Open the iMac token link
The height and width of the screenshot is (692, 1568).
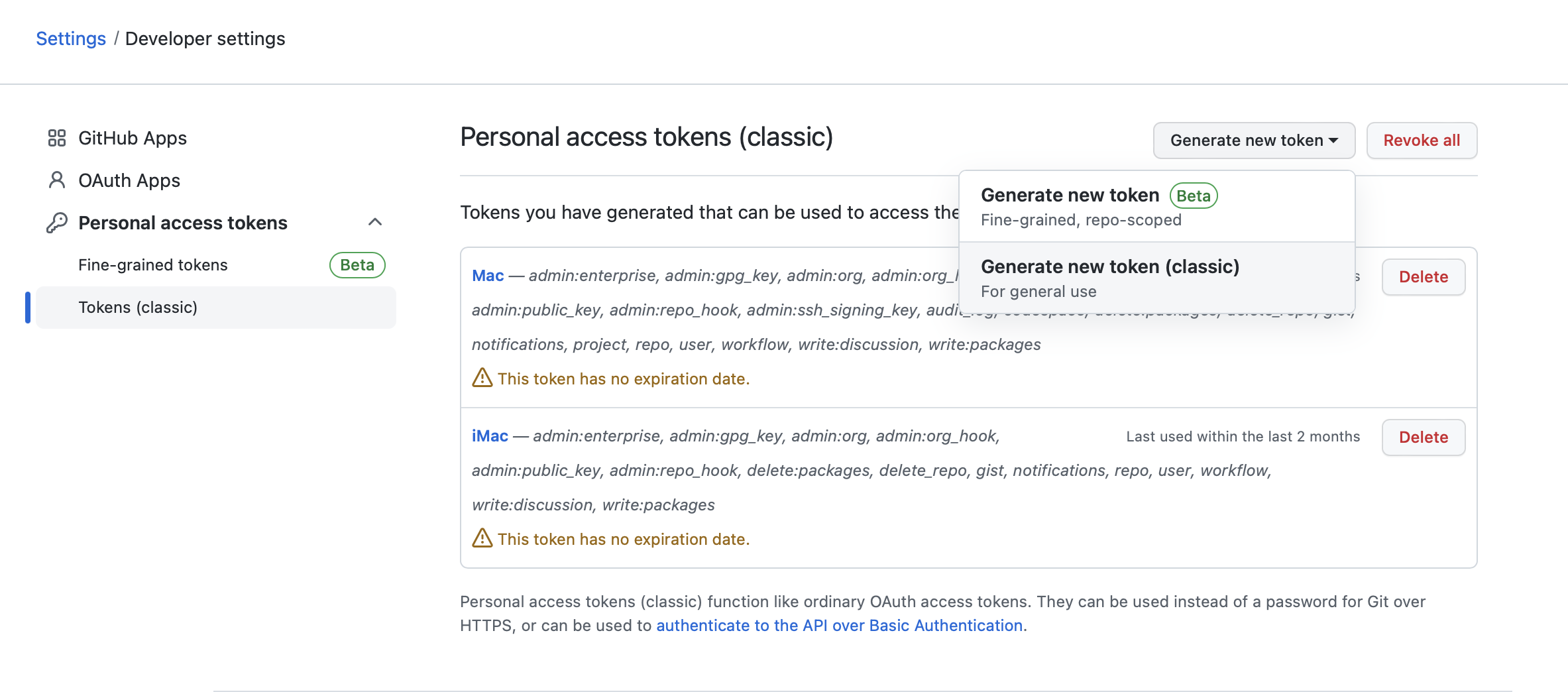pyautogui.click(x=490, y=436)
